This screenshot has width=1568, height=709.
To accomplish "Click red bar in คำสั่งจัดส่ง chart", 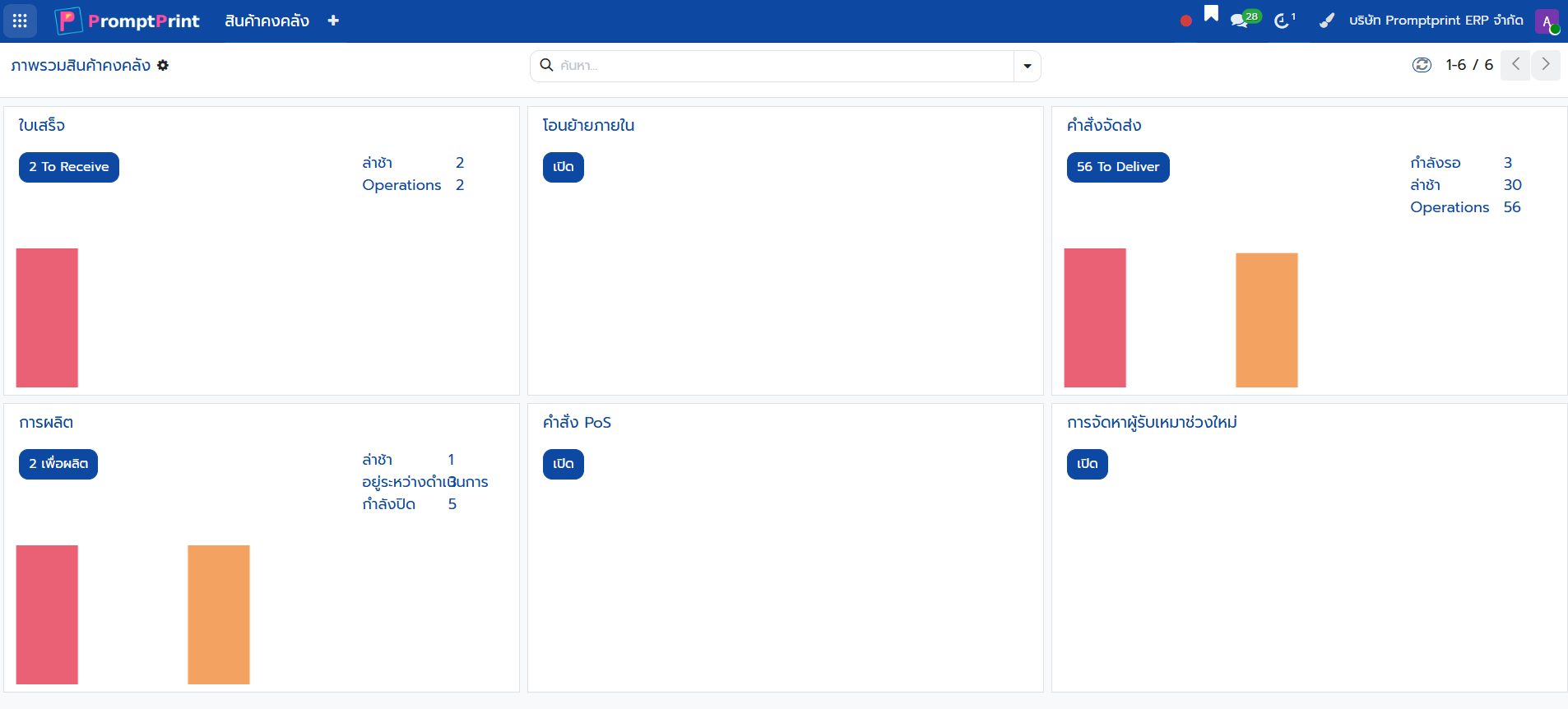I will tap(1095, 317).
